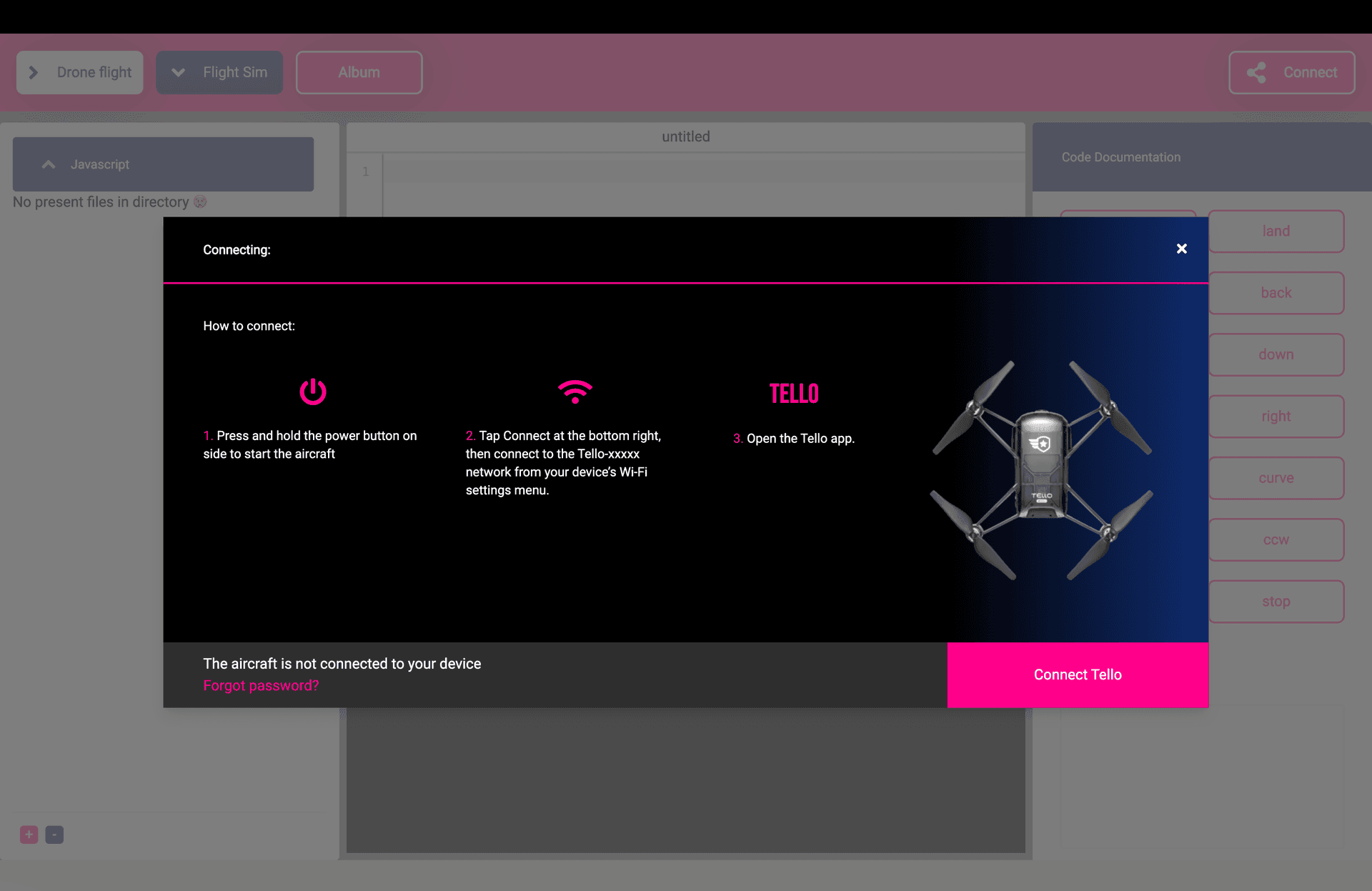Open the Album tab

click(x=359, y=72)
